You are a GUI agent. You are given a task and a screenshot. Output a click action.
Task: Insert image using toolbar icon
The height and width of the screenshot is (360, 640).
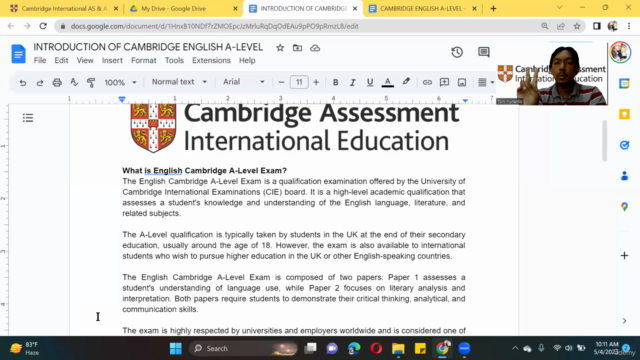[462, 82]
